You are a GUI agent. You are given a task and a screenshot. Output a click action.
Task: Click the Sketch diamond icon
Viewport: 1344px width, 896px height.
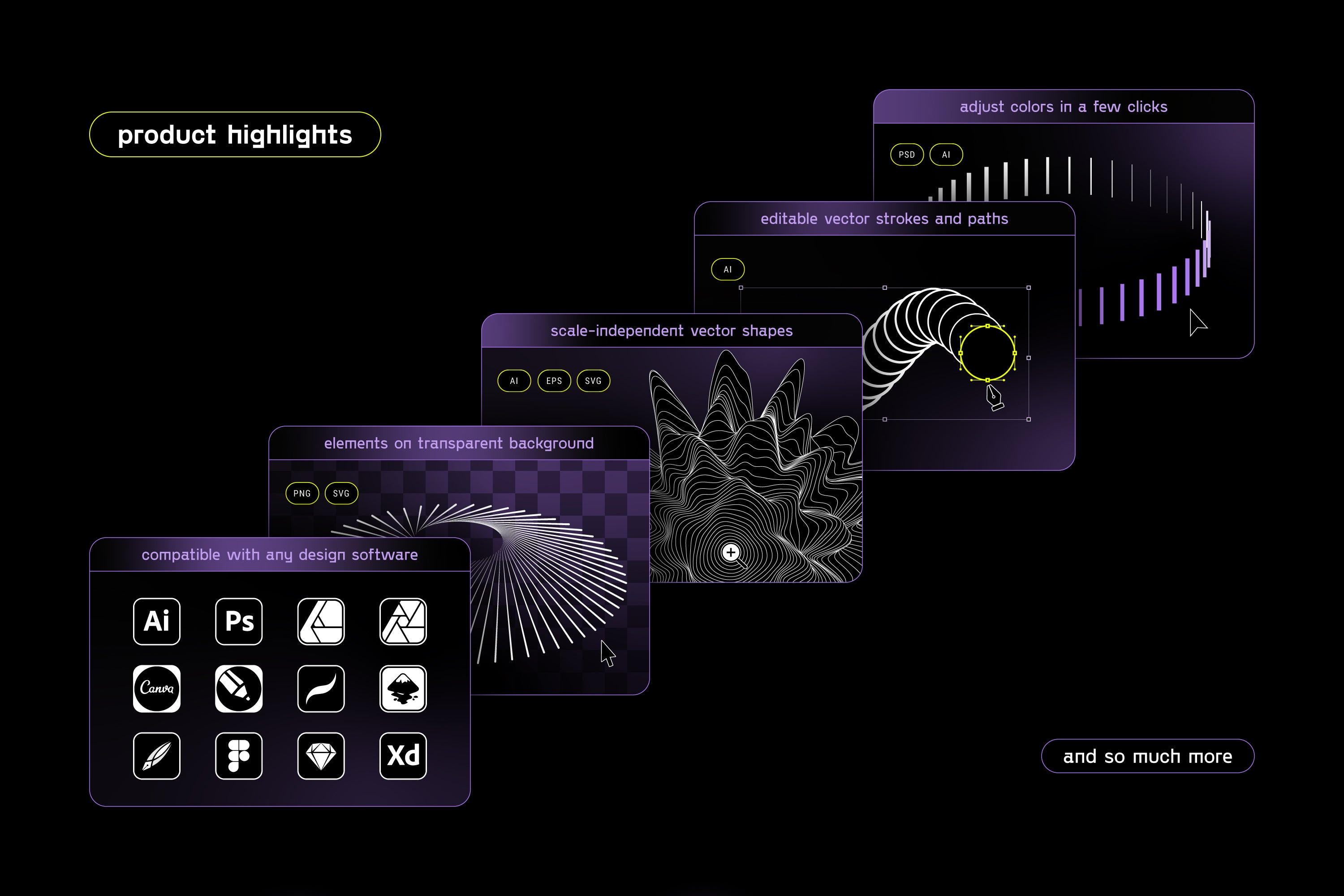click(x=321, y=755)
